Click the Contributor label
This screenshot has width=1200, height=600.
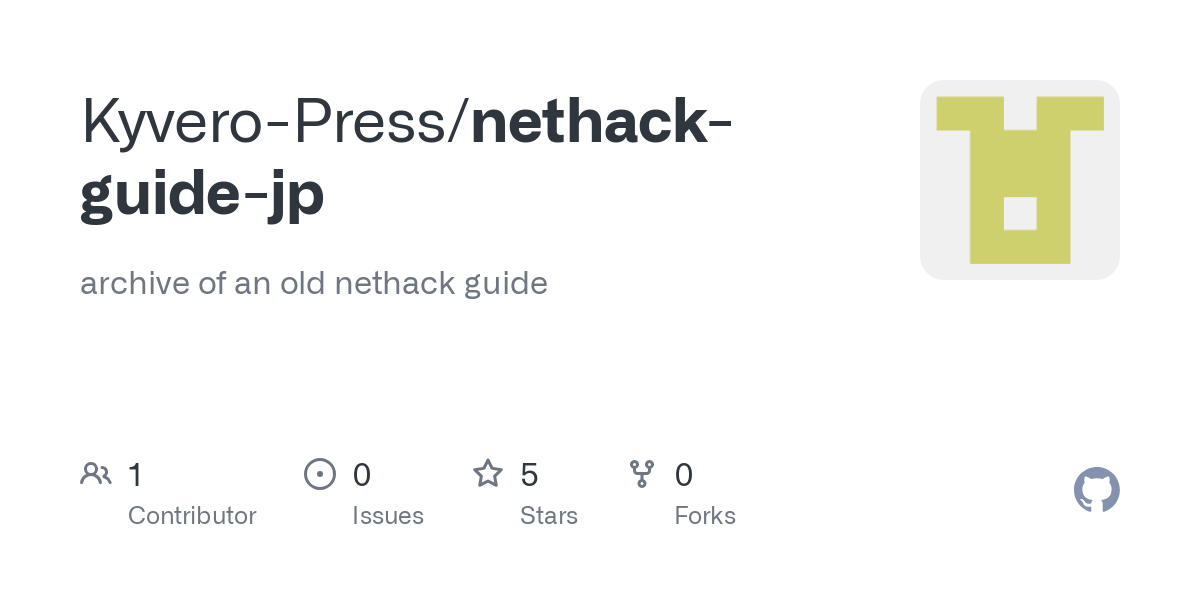pyautogui.click(x=192, y=516)
